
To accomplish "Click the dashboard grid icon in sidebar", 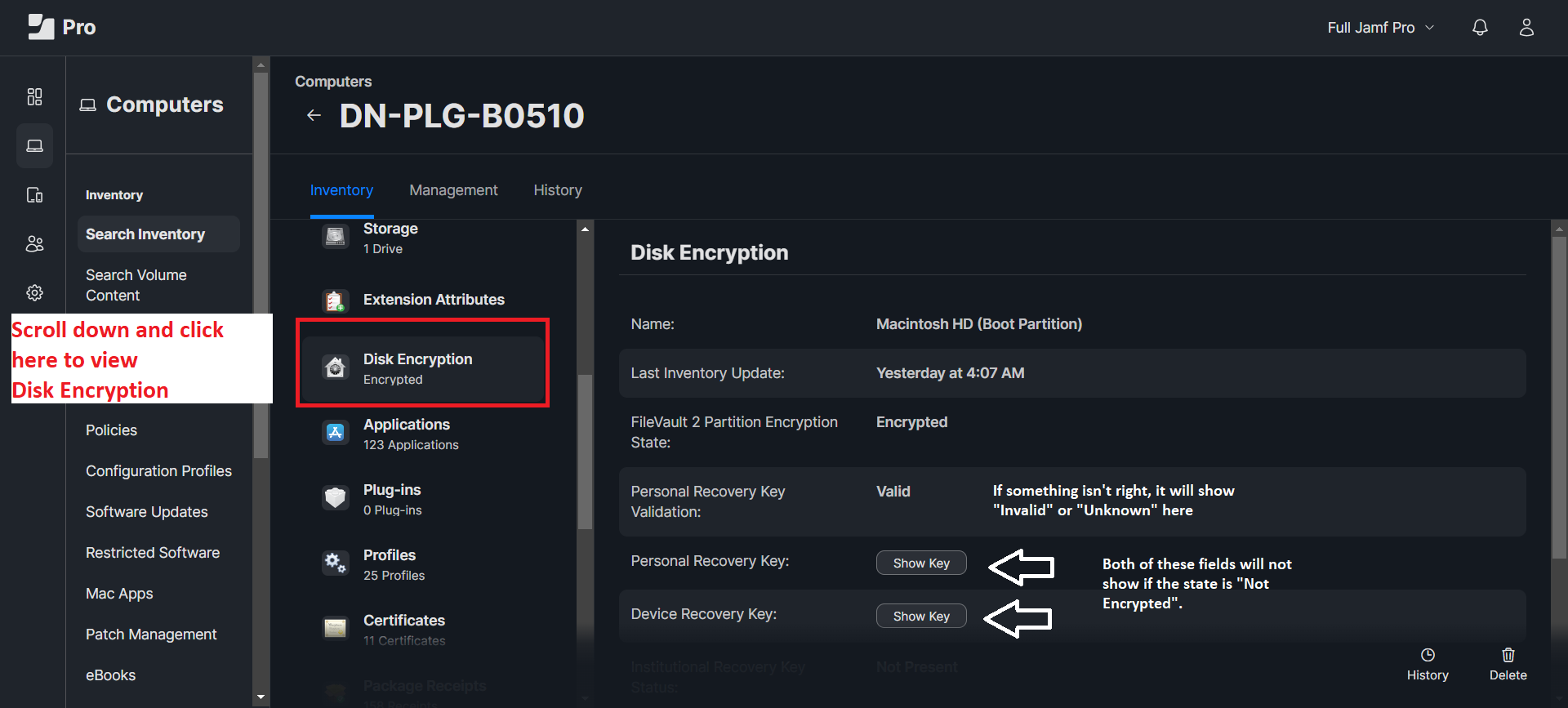I will click(34, 97).
